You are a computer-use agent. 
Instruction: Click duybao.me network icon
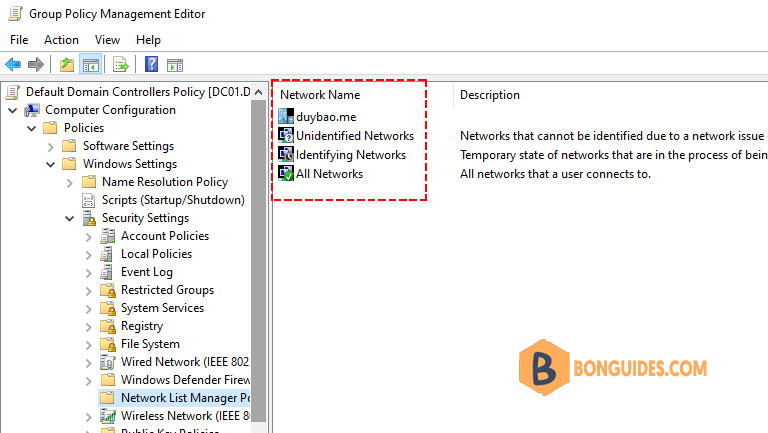tap(286, 117)
